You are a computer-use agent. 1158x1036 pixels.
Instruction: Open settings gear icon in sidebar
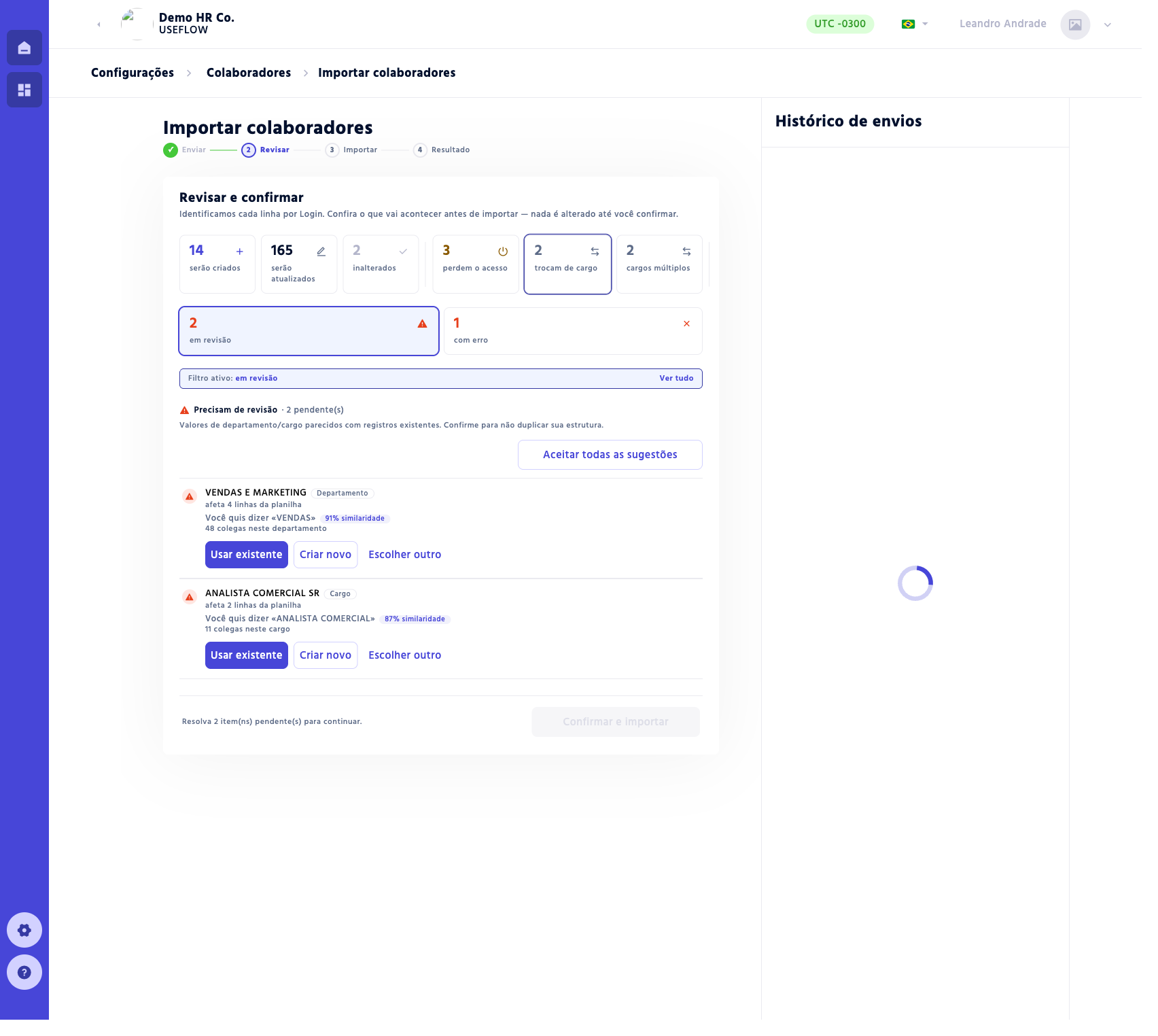[x=24, y=930]
